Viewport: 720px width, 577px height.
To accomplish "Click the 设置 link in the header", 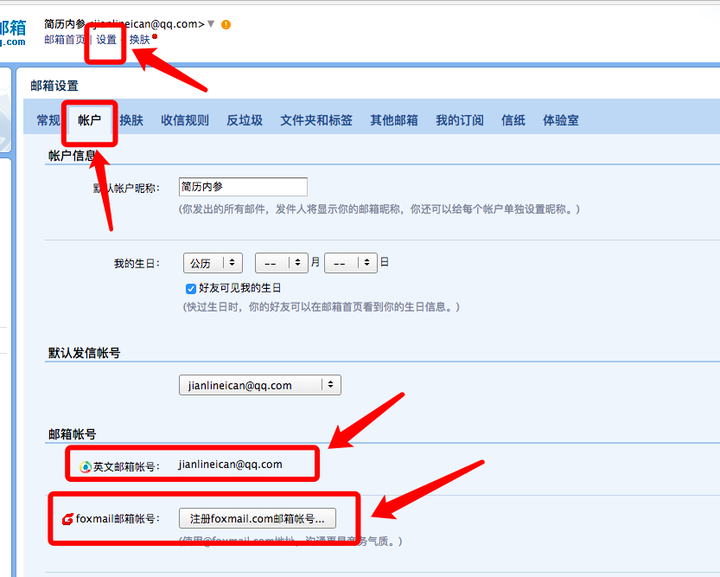I will (x=106, y=40).
